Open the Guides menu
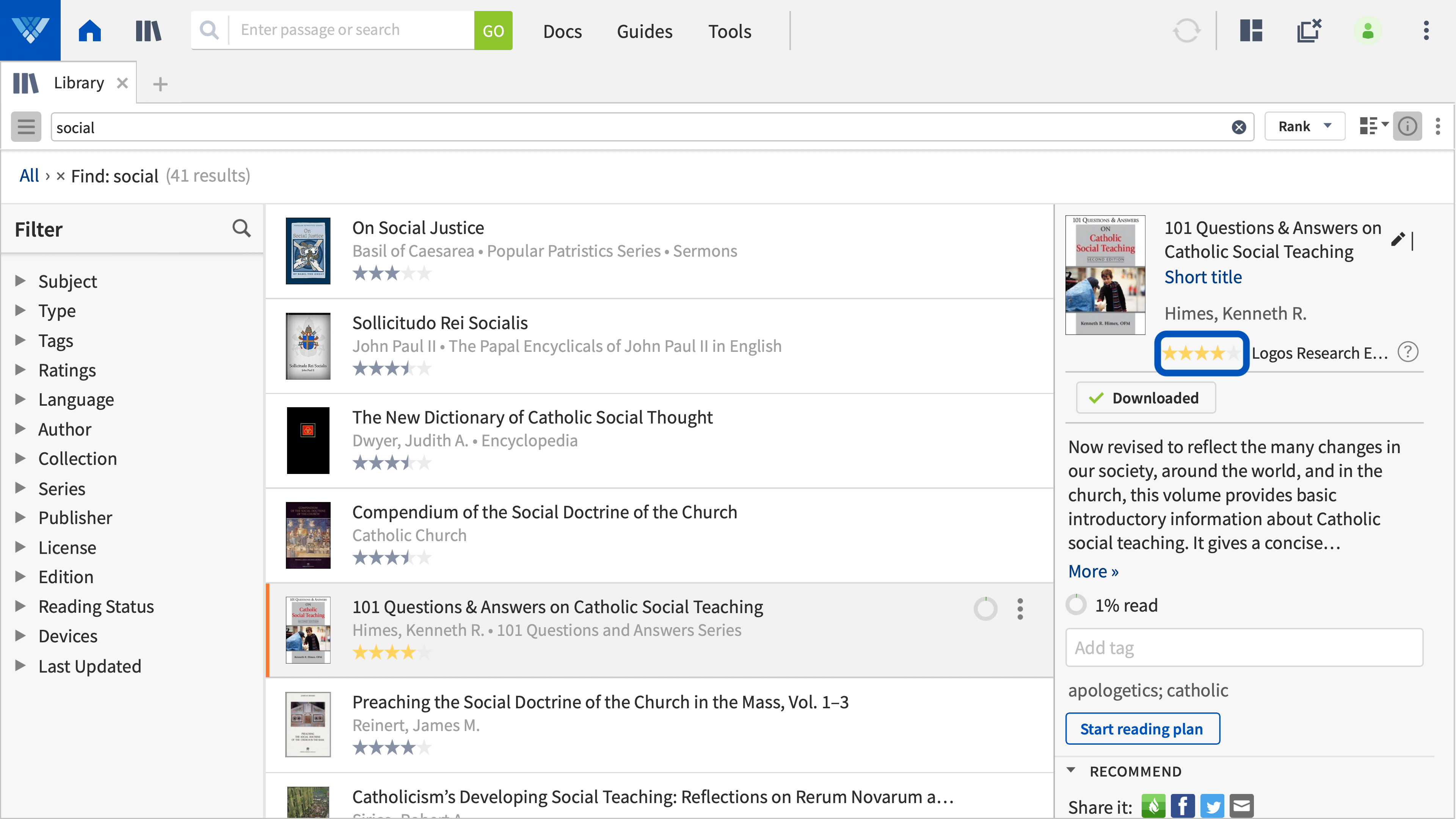The width and height of the screenshot is (1456, 819). 644,31
